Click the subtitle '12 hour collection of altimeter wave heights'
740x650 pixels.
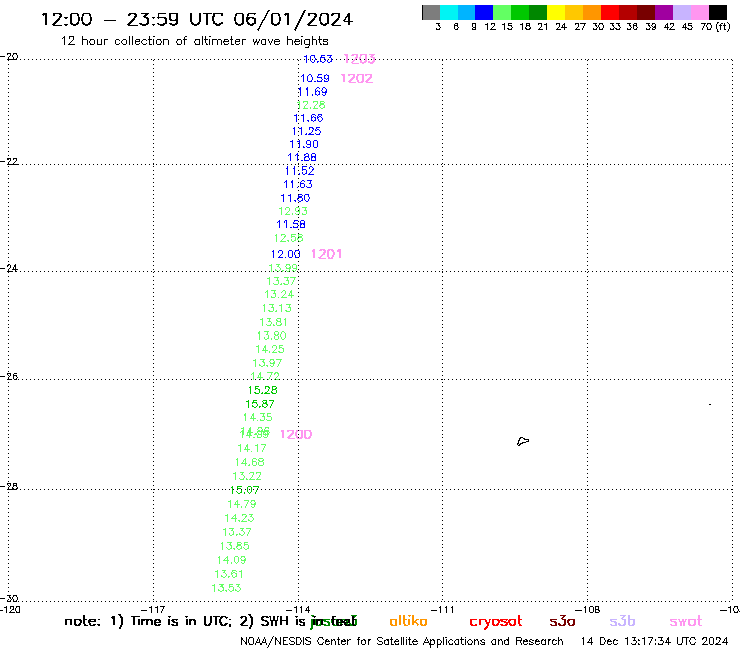[194, 41]
